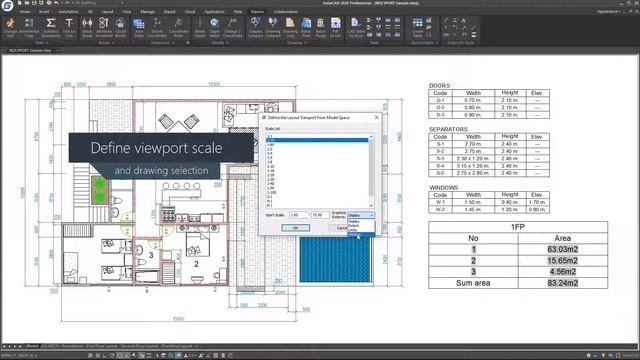Select the Model layout tab
Screen dimensions: 640x360
pos(32,346)
